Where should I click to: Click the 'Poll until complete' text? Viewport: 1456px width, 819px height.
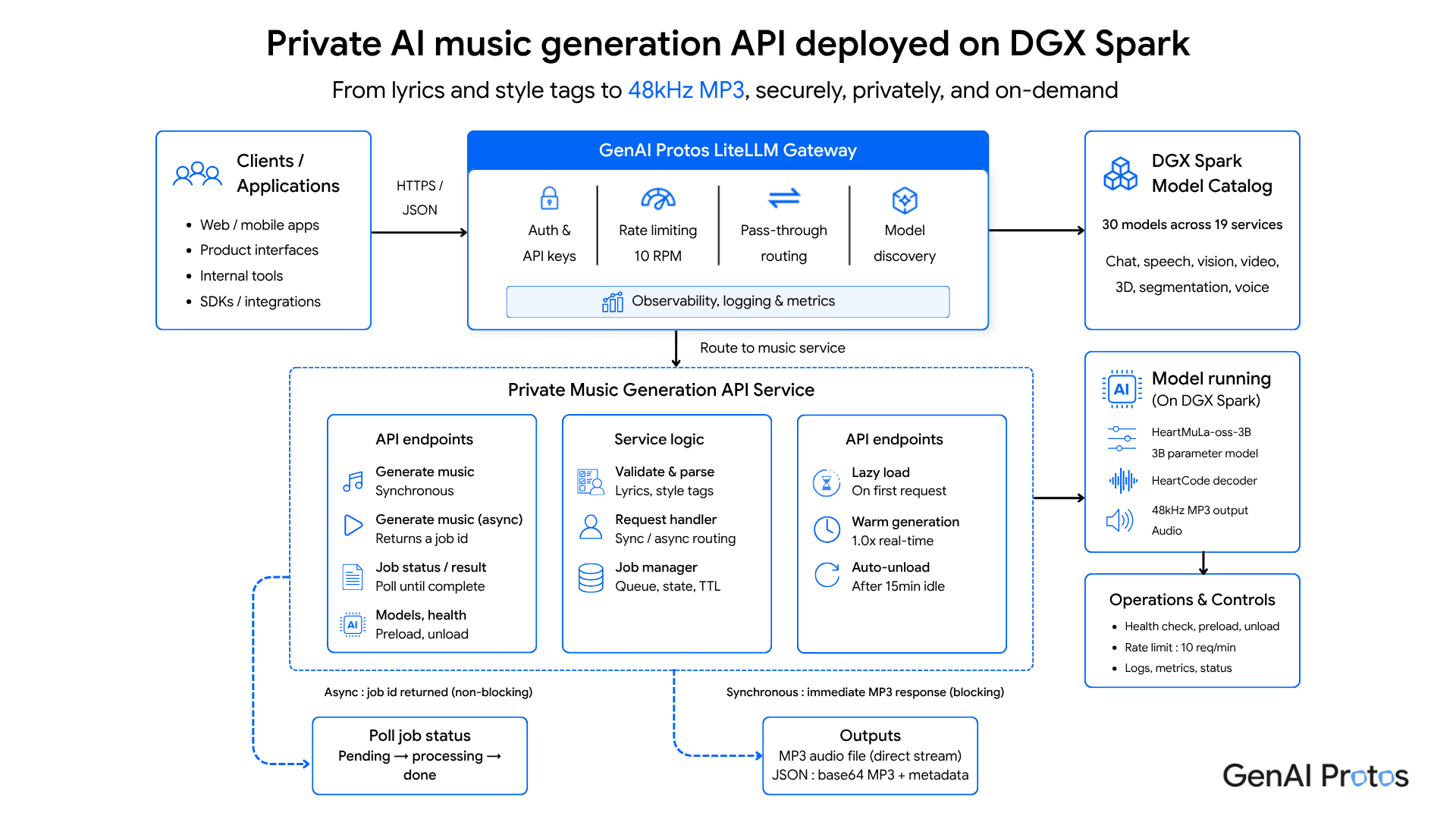click(430, 586)
